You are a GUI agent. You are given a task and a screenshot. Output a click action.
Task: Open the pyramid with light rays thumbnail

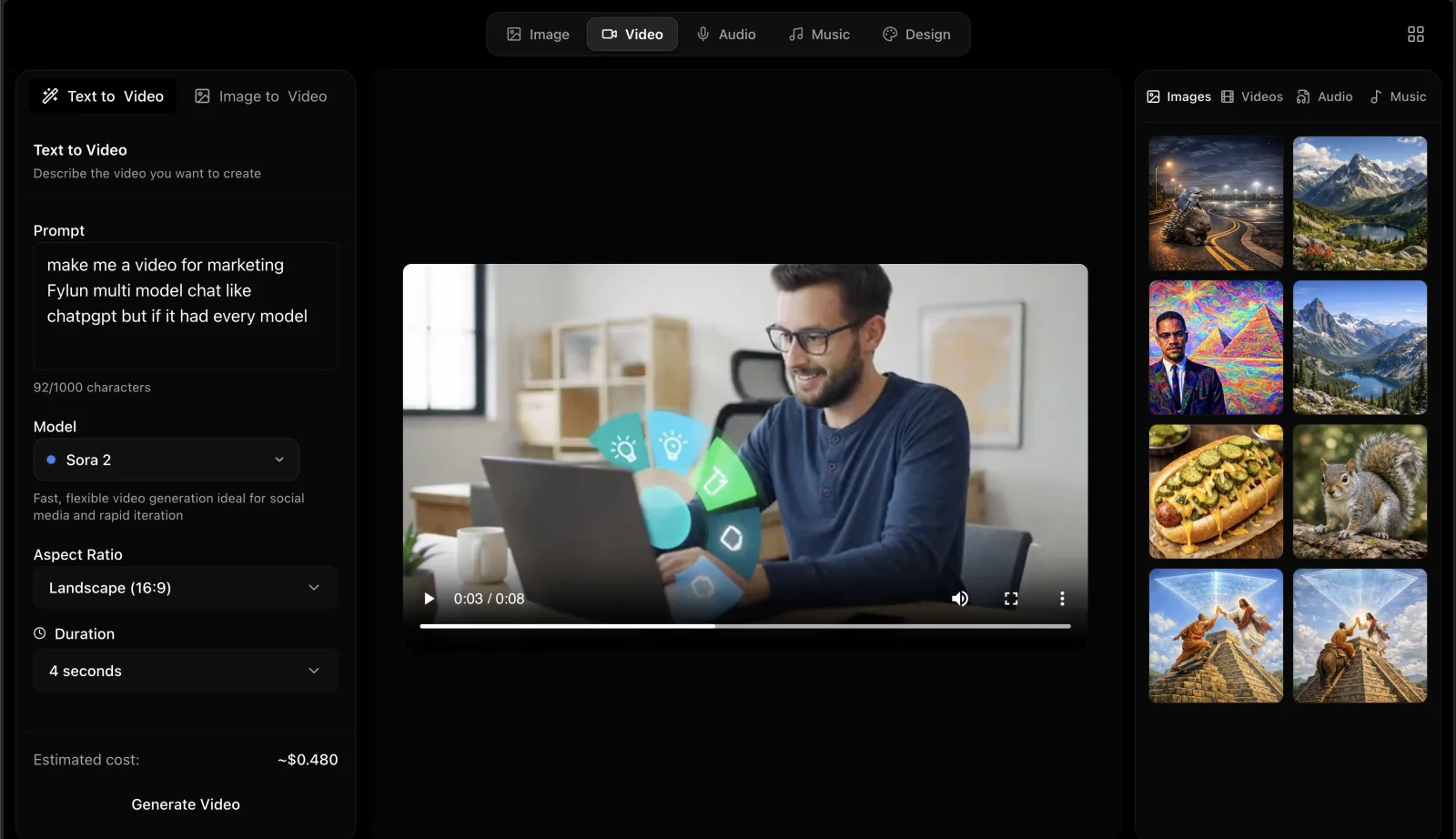1360,636
